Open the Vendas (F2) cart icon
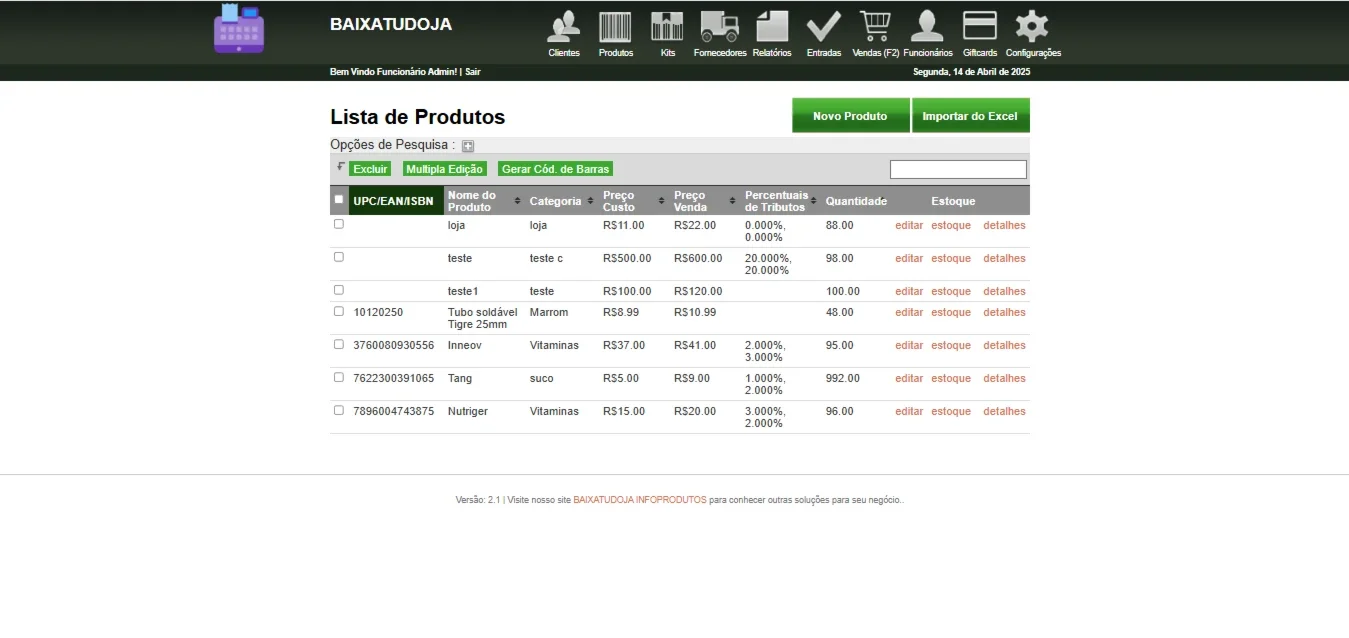 point(876,33)
